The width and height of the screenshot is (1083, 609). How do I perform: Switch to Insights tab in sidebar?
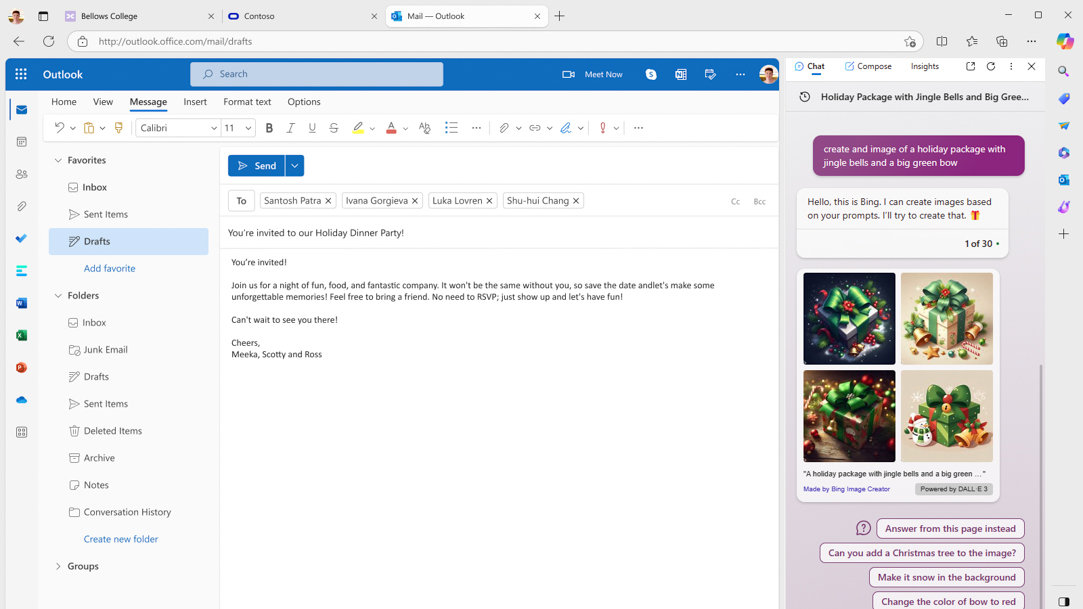tap(925, 66)
